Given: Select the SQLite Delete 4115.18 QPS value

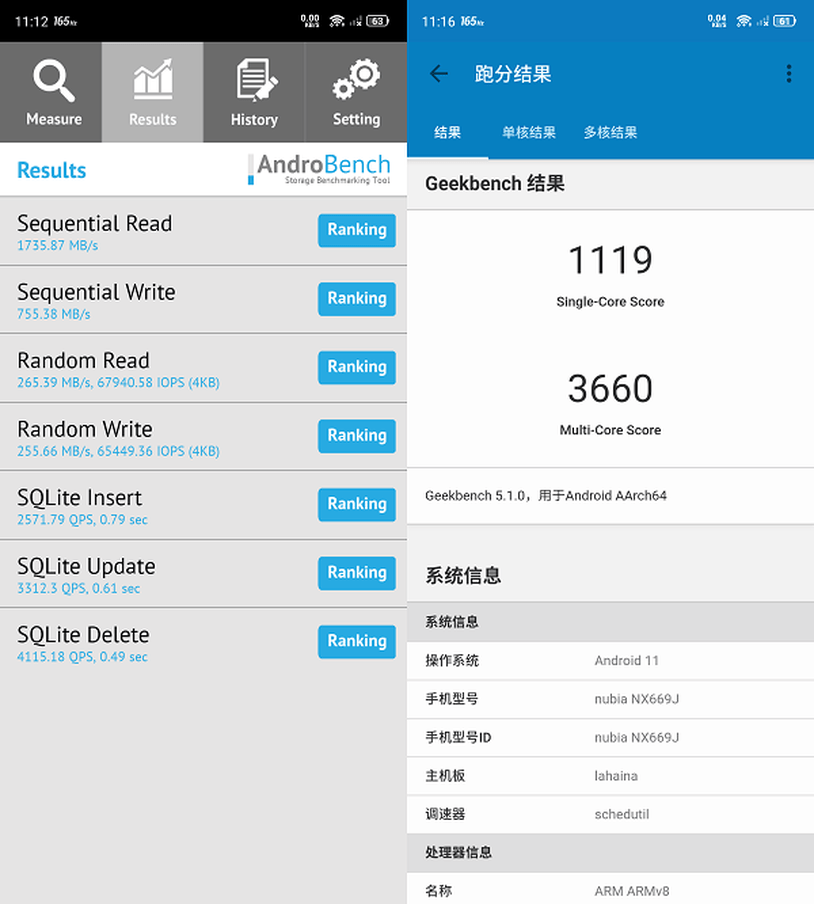Looking at the screenshot, I should 82,657.
